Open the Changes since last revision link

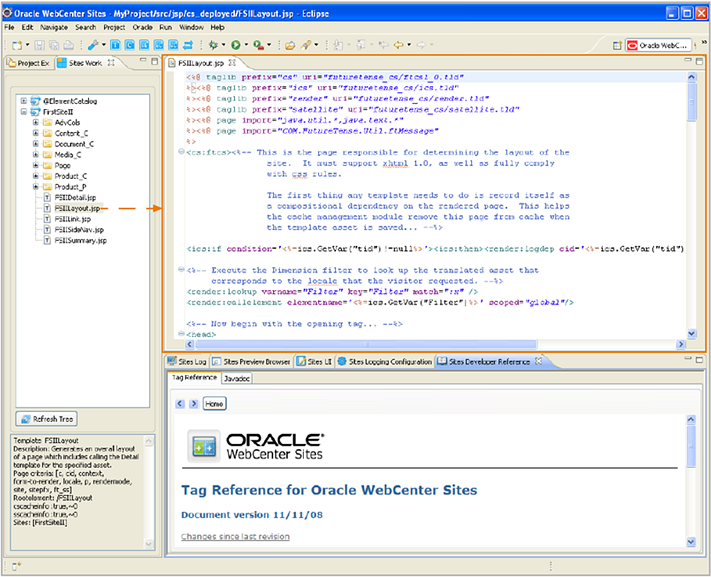click(235, 537)
